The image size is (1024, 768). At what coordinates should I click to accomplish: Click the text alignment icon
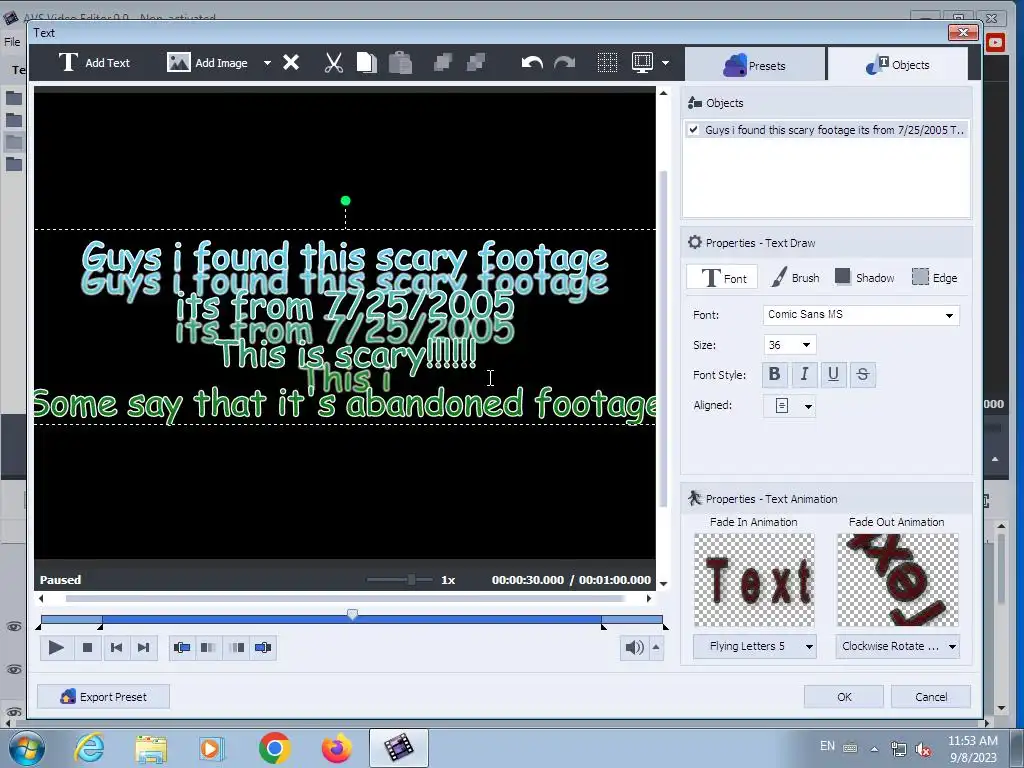pyautogui.click(x=782, y=406)
